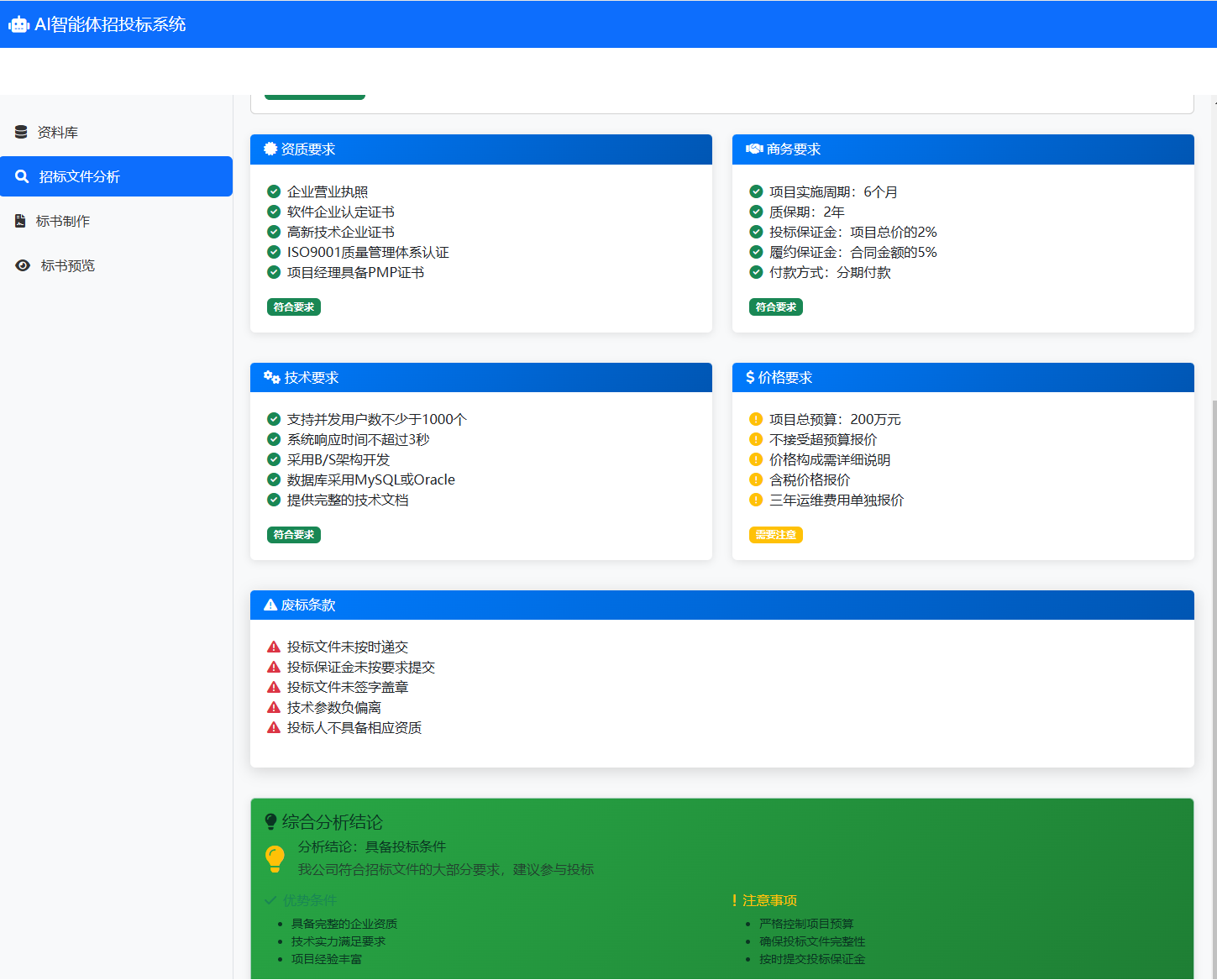This screenshot has height=980, width=1217.
Task: Click the eye icon beside 标书预览
Action: click(x=23, y=266)
